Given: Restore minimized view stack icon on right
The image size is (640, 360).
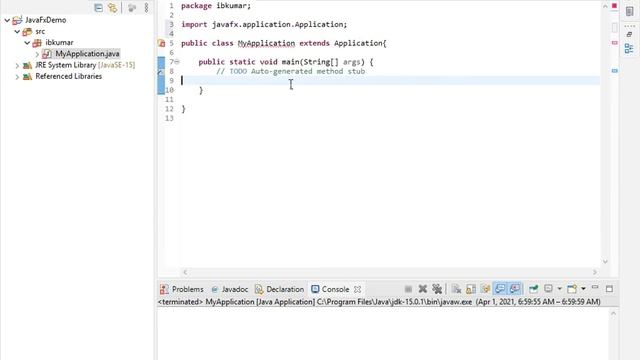Looking at the screenshot, I should pos(629,35).
